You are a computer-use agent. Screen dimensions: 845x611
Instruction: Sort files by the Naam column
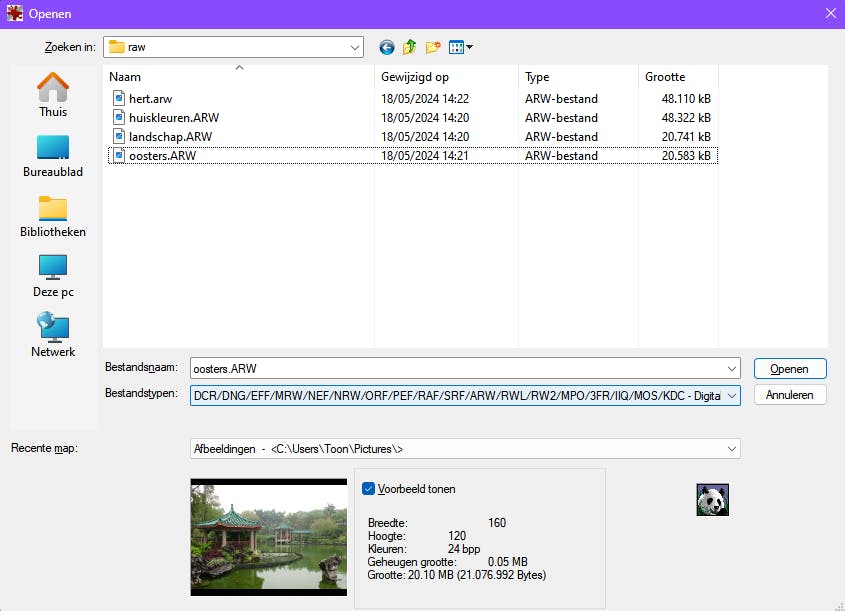(x=127, y=77)
